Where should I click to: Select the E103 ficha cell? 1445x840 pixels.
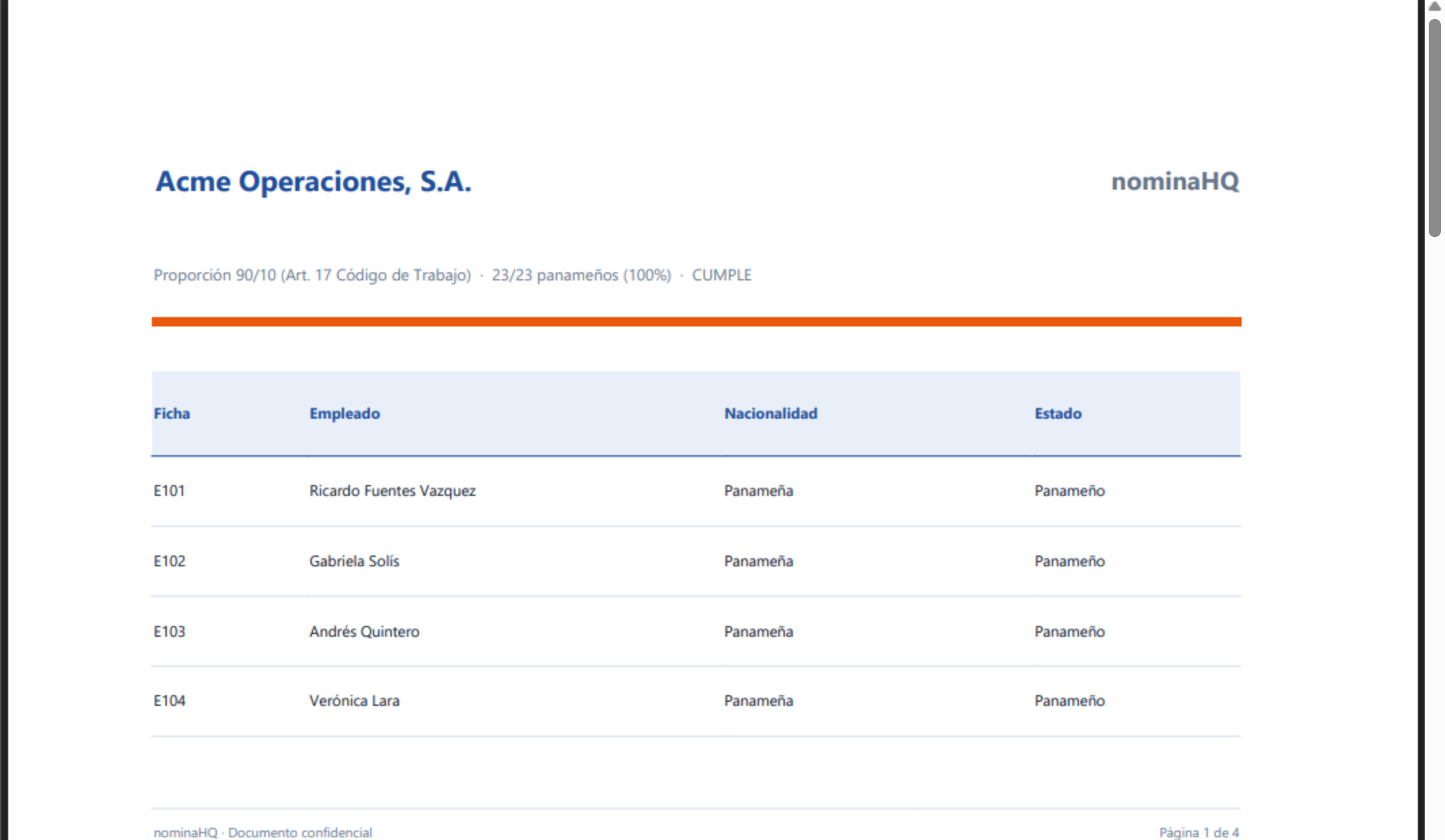pyautogui.click(x=169, y=631)
